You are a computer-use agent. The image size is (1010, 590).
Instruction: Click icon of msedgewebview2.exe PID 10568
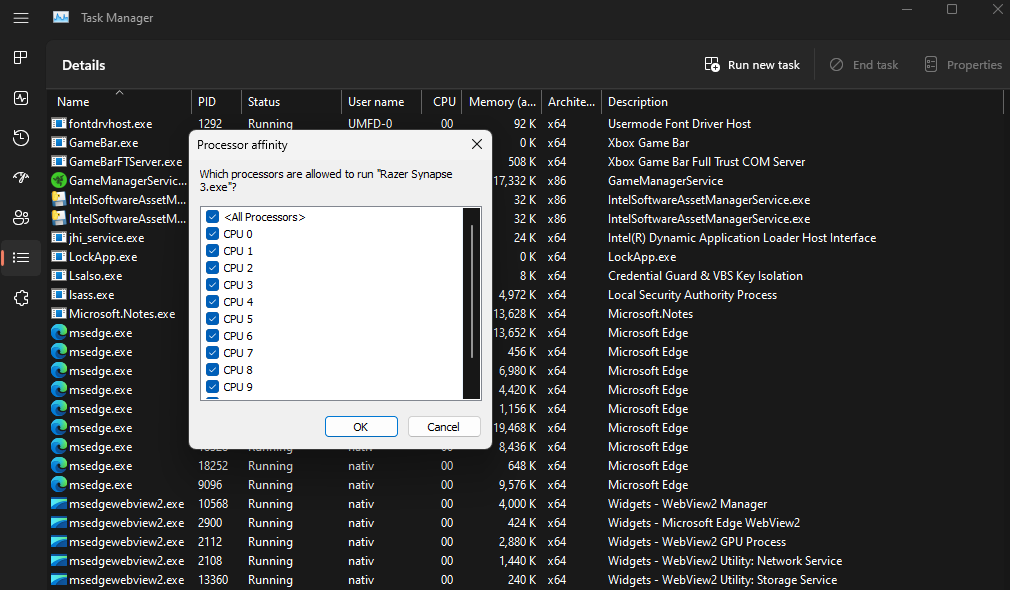coord(59,504)
